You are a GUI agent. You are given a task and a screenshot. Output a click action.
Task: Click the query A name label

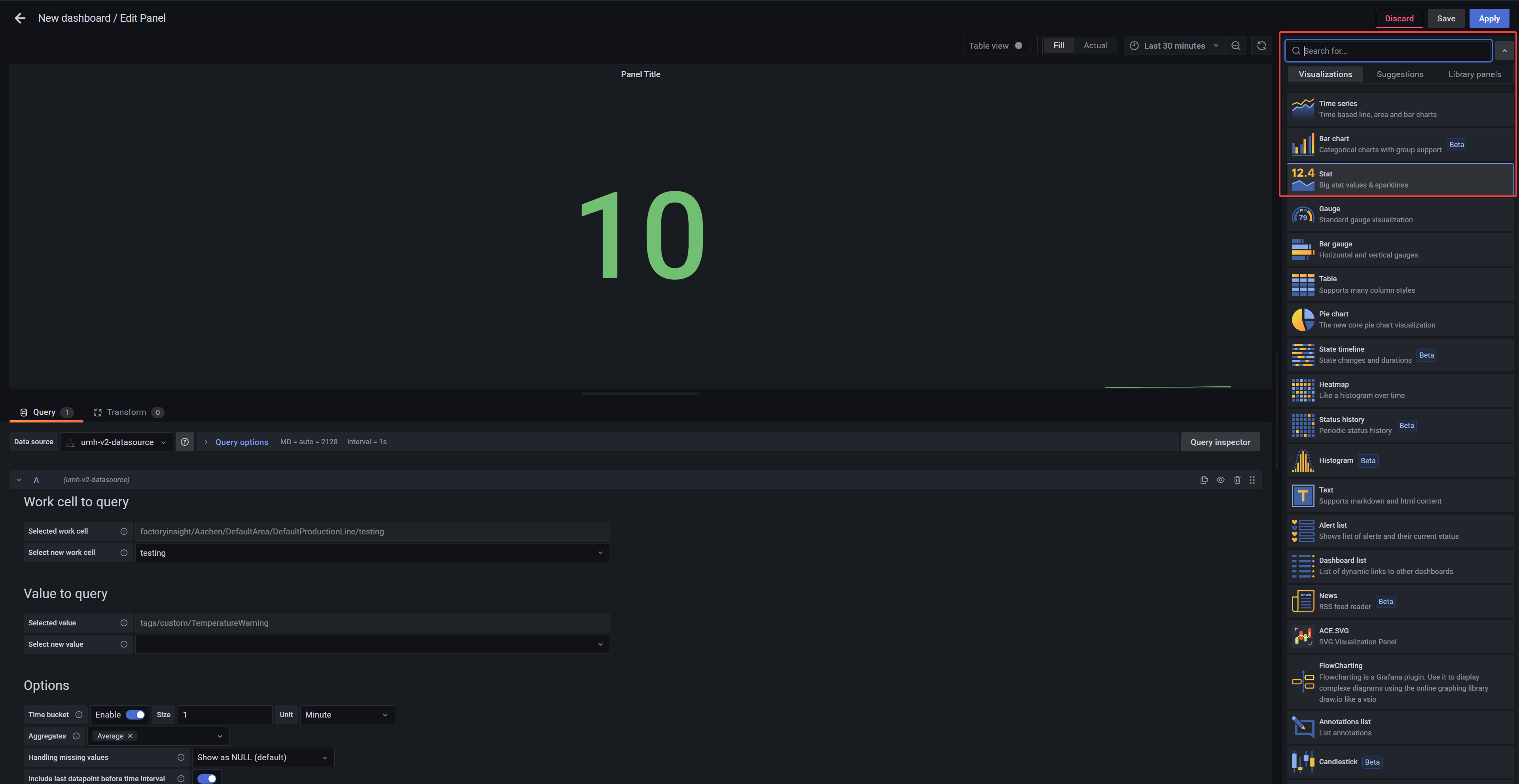[x=36, y=480]
